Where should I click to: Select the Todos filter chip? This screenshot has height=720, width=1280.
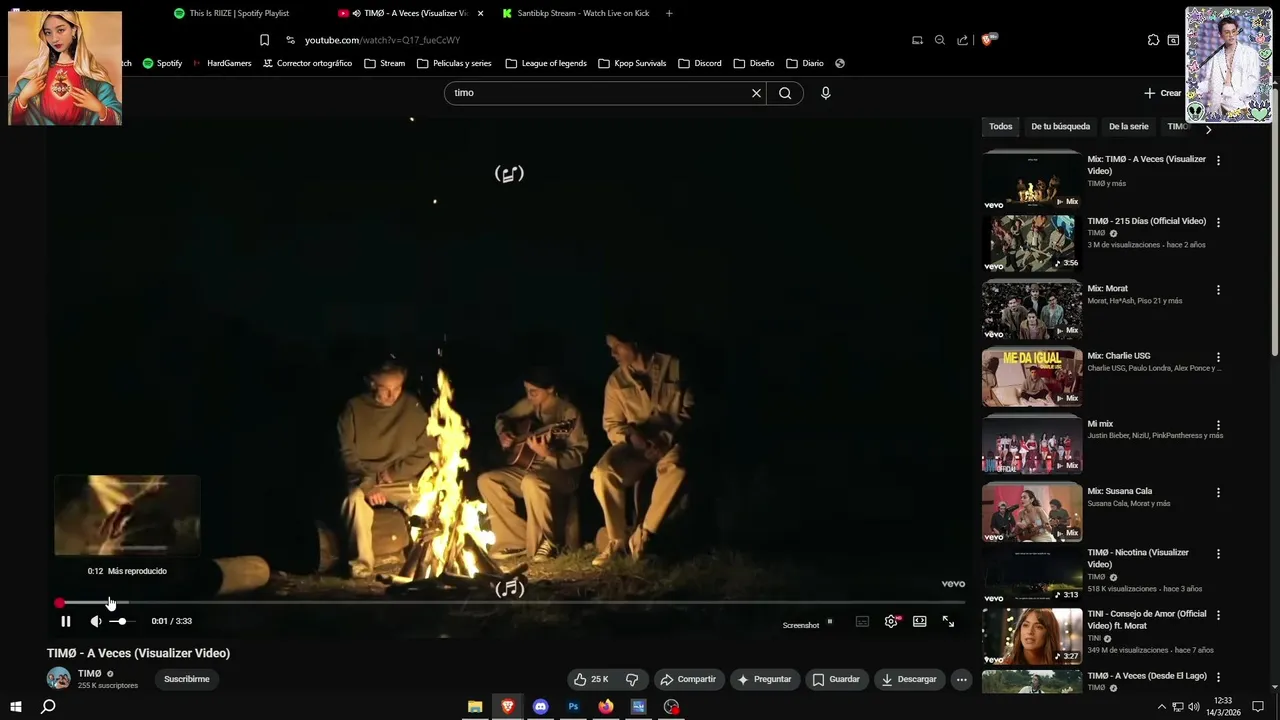(1001, 127)
